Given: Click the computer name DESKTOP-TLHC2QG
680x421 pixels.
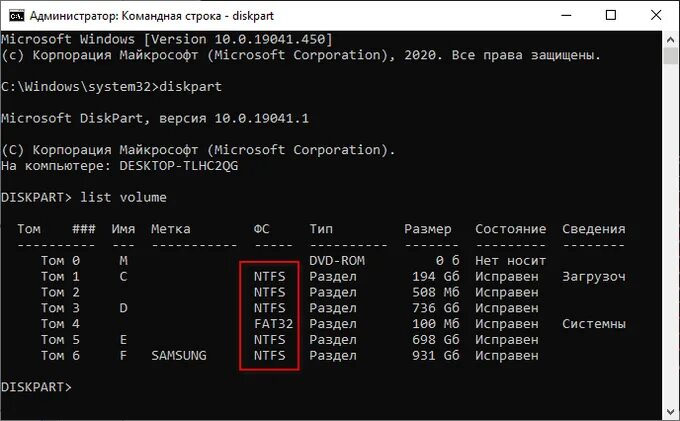Looking at the screenshot, I should [x=179, y=166].
